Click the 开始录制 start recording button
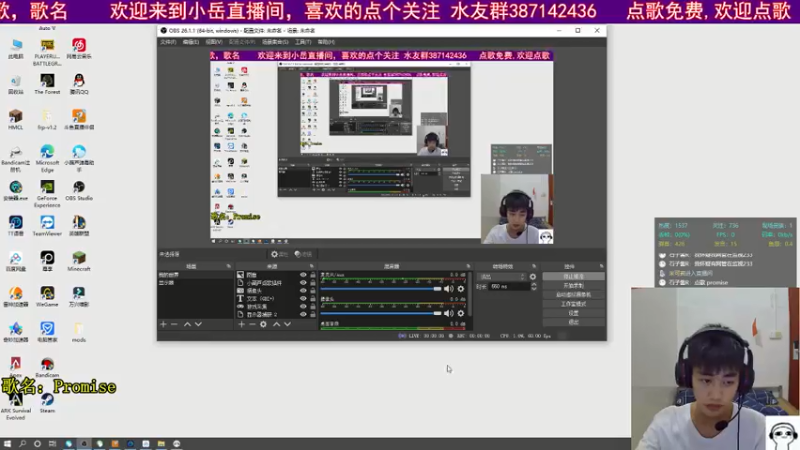800x450 pixels. click(x=573, y=285)
